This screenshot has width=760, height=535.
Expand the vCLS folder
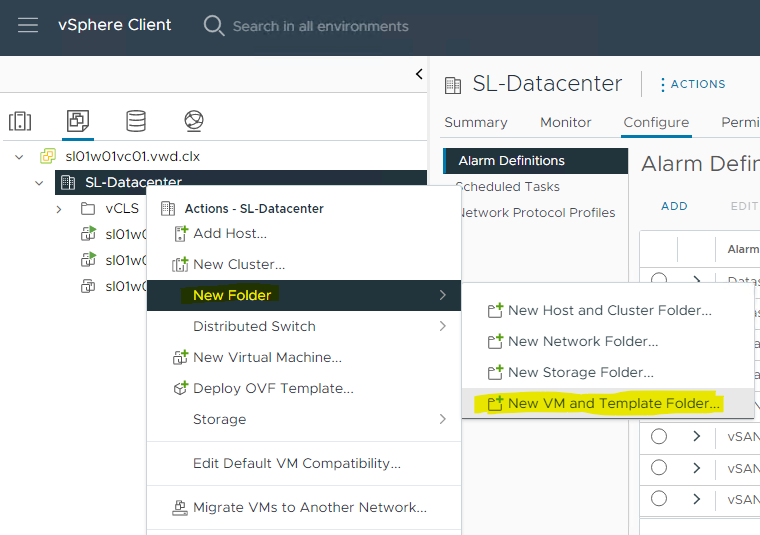(59, 209)
